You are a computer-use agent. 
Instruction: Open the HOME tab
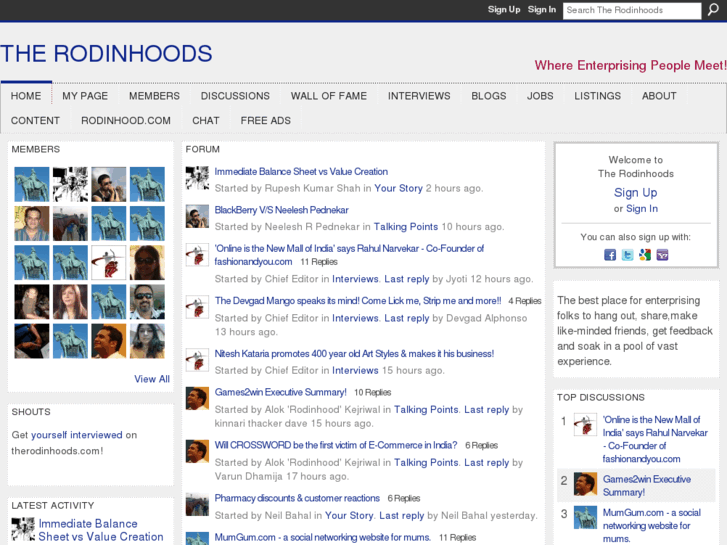[26, 96]
